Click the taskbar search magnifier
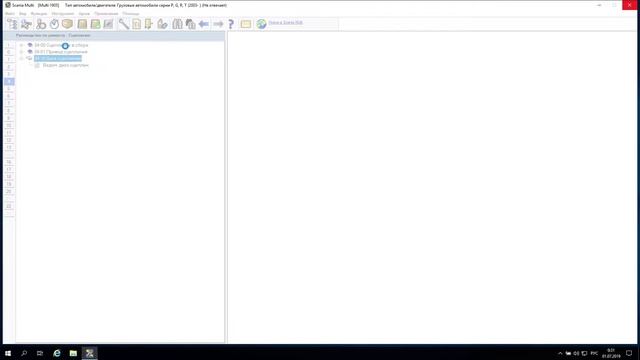Screen dimensions: 640x360 point(24,353)
